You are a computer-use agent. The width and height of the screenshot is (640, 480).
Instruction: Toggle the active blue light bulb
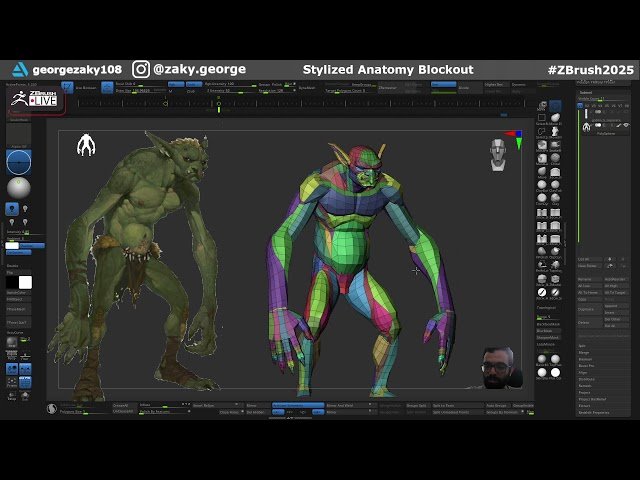[x=12, y=209]
